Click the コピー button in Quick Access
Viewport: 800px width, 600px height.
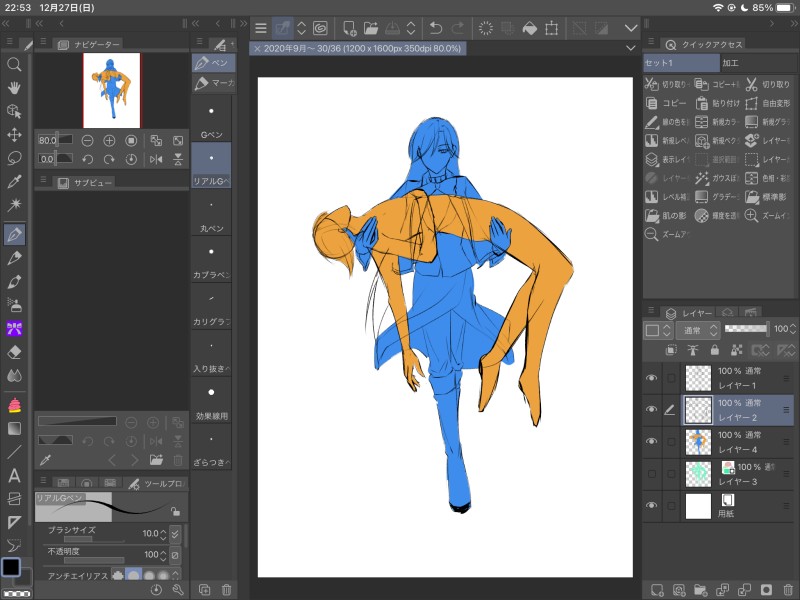point(667,103)
